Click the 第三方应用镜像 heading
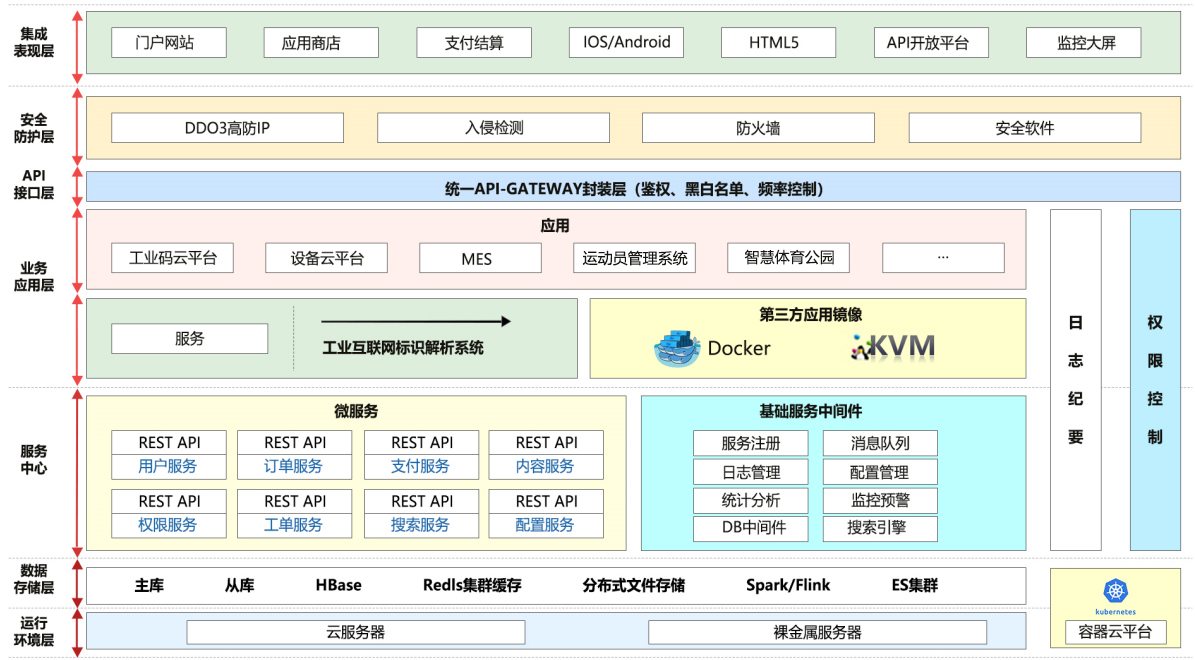 coord(810,314)
